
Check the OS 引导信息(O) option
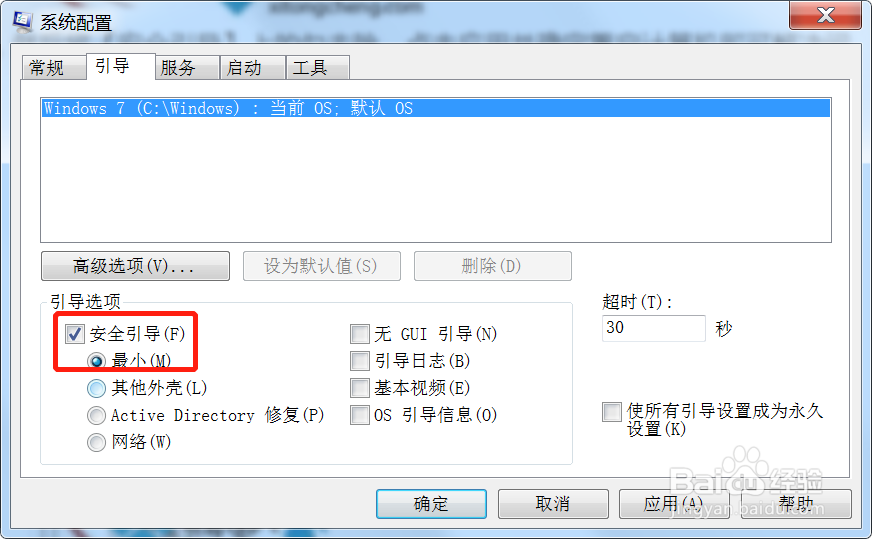(360, 415)
